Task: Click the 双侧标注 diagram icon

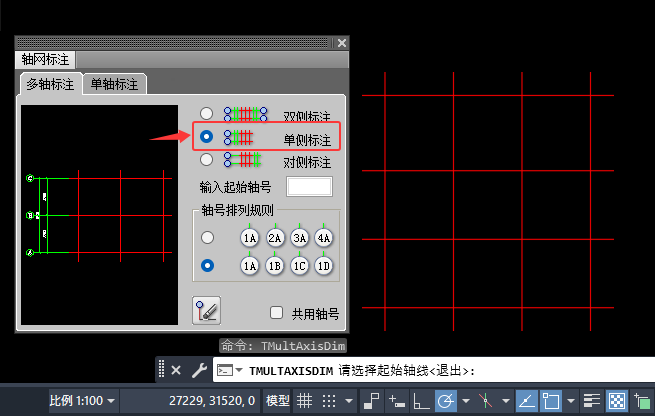Action: pos(246,114)
